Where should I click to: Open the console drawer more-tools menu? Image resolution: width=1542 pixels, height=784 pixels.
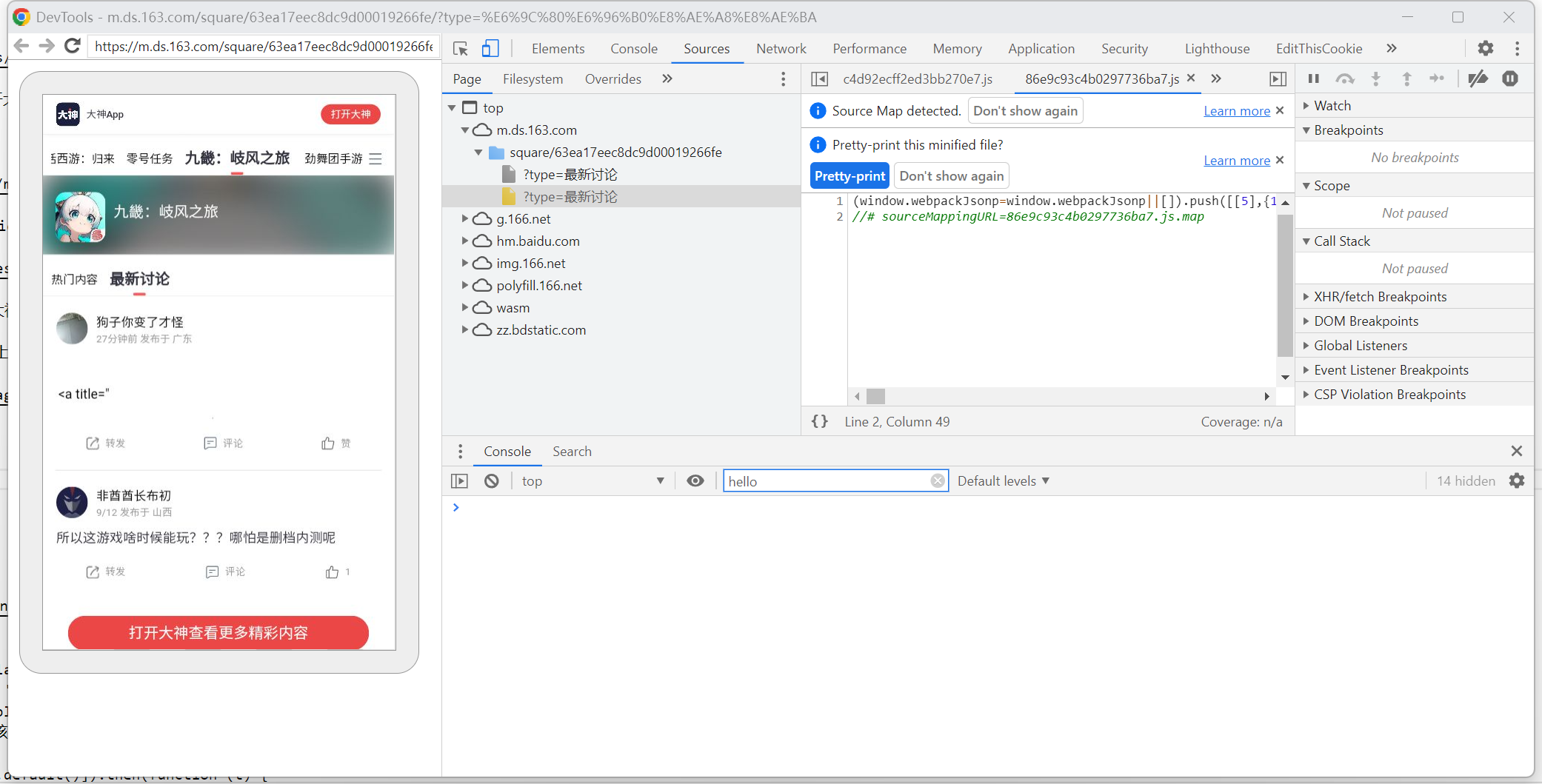point(460,452)
